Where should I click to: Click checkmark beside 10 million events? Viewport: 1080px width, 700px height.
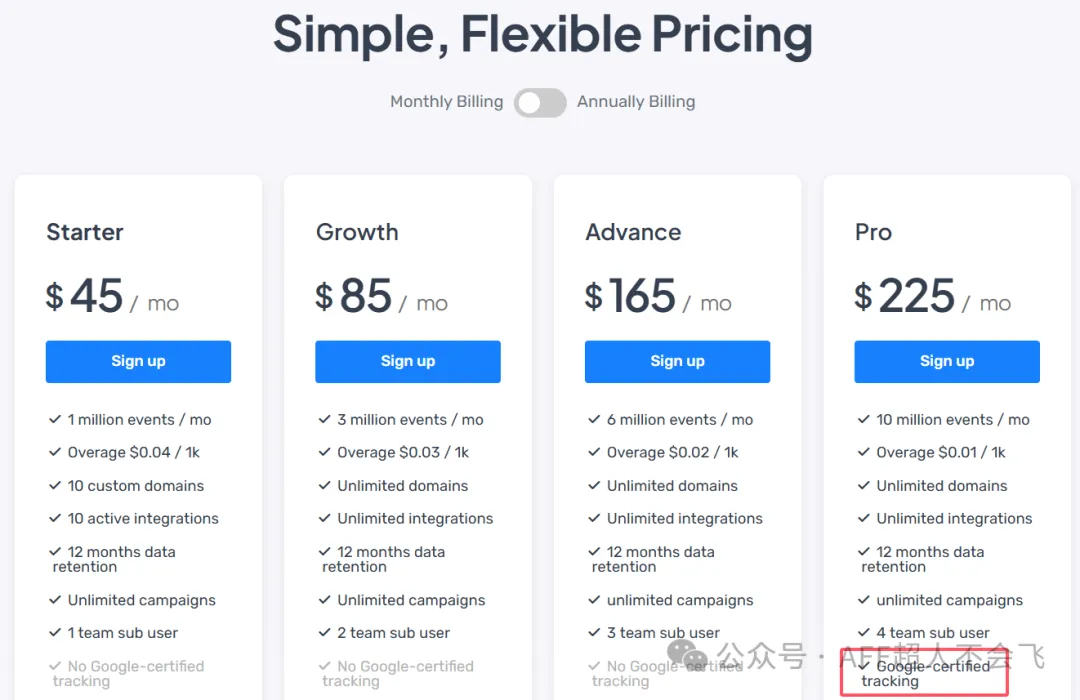coord(864,420)
